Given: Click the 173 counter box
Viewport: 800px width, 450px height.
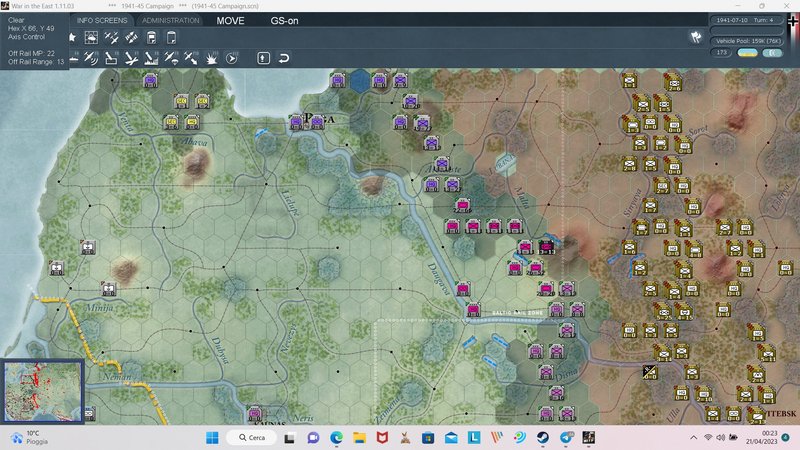Looking at the screenshot, I should (x=721, y=53).
